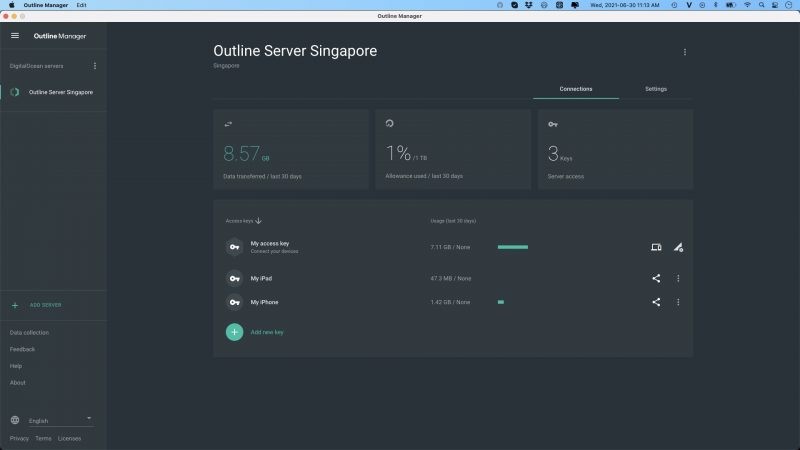
Task: Open the Data collection link
Action: [x=29, y=332]
